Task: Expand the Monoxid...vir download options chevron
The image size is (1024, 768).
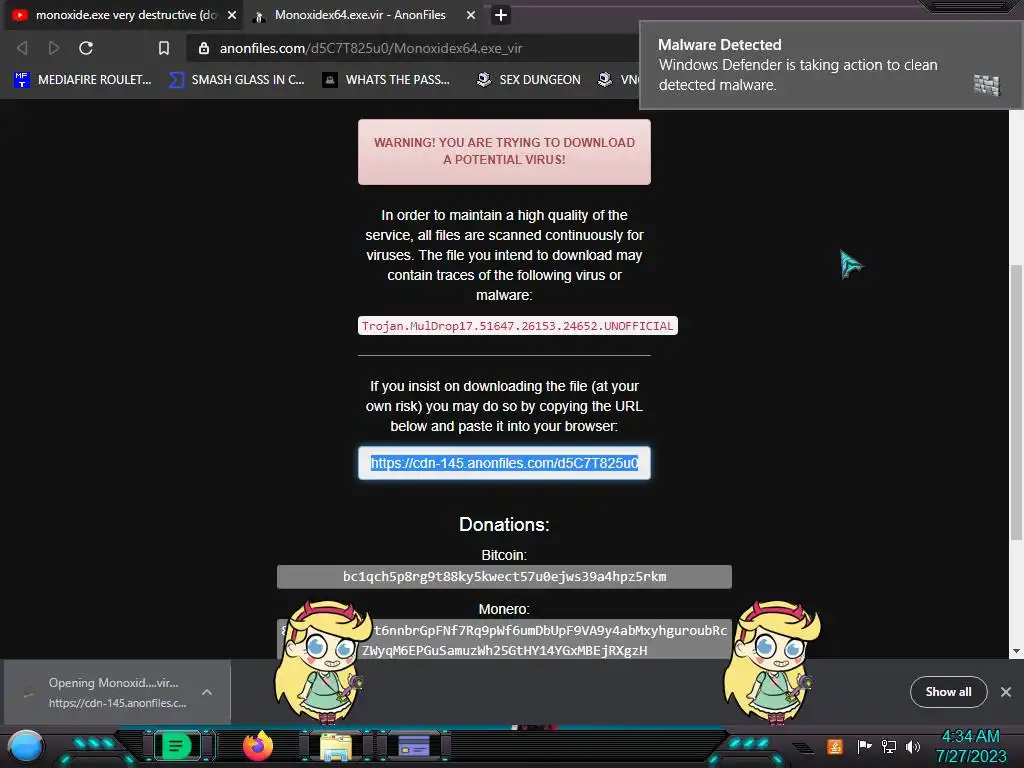Action: point(207,692)
